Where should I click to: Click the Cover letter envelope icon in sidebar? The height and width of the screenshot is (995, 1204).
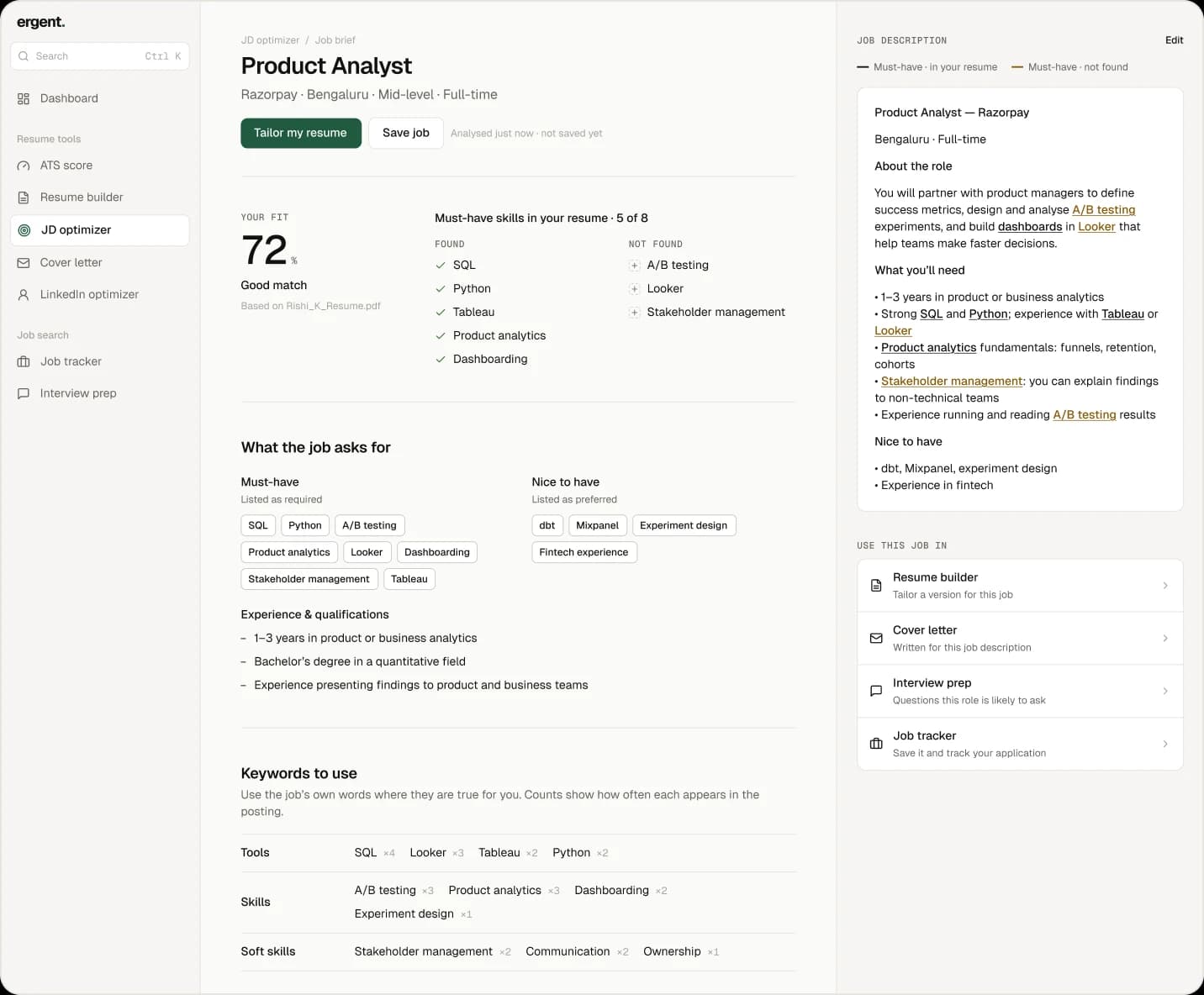point(24,263)
